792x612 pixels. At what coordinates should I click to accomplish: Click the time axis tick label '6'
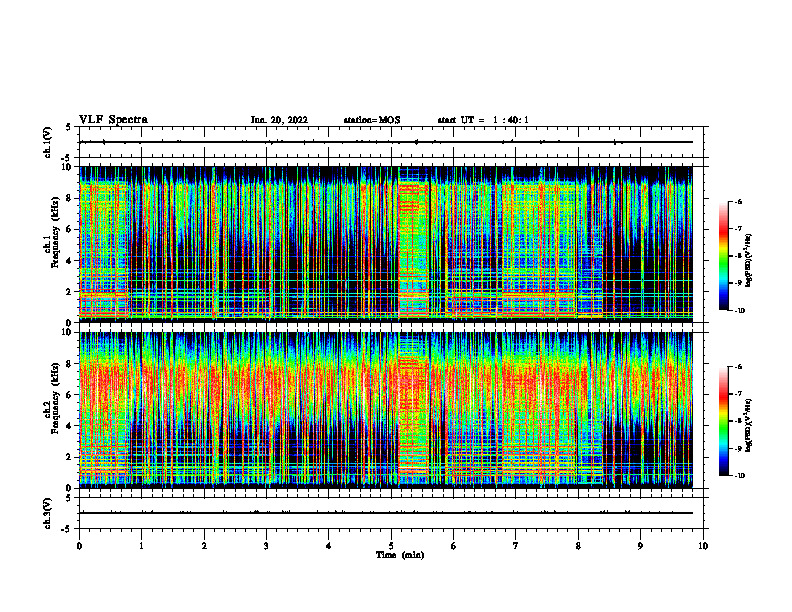tap(454, 546)
